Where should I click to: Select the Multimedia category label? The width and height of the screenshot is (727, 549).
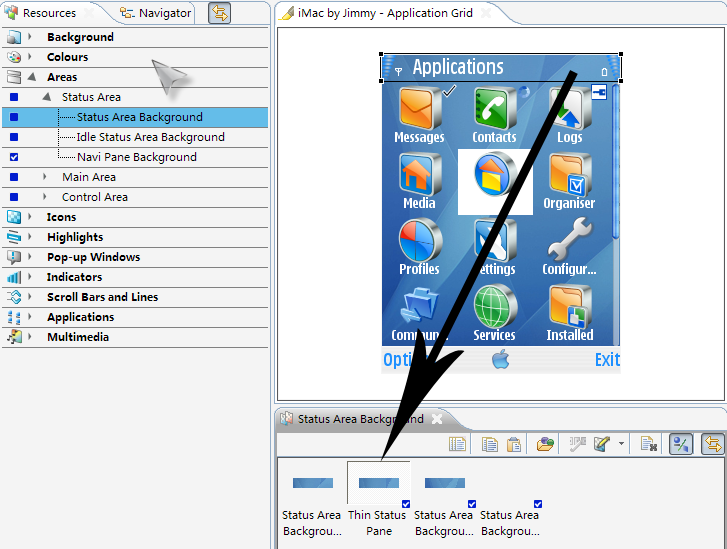[x=78, y=337]
